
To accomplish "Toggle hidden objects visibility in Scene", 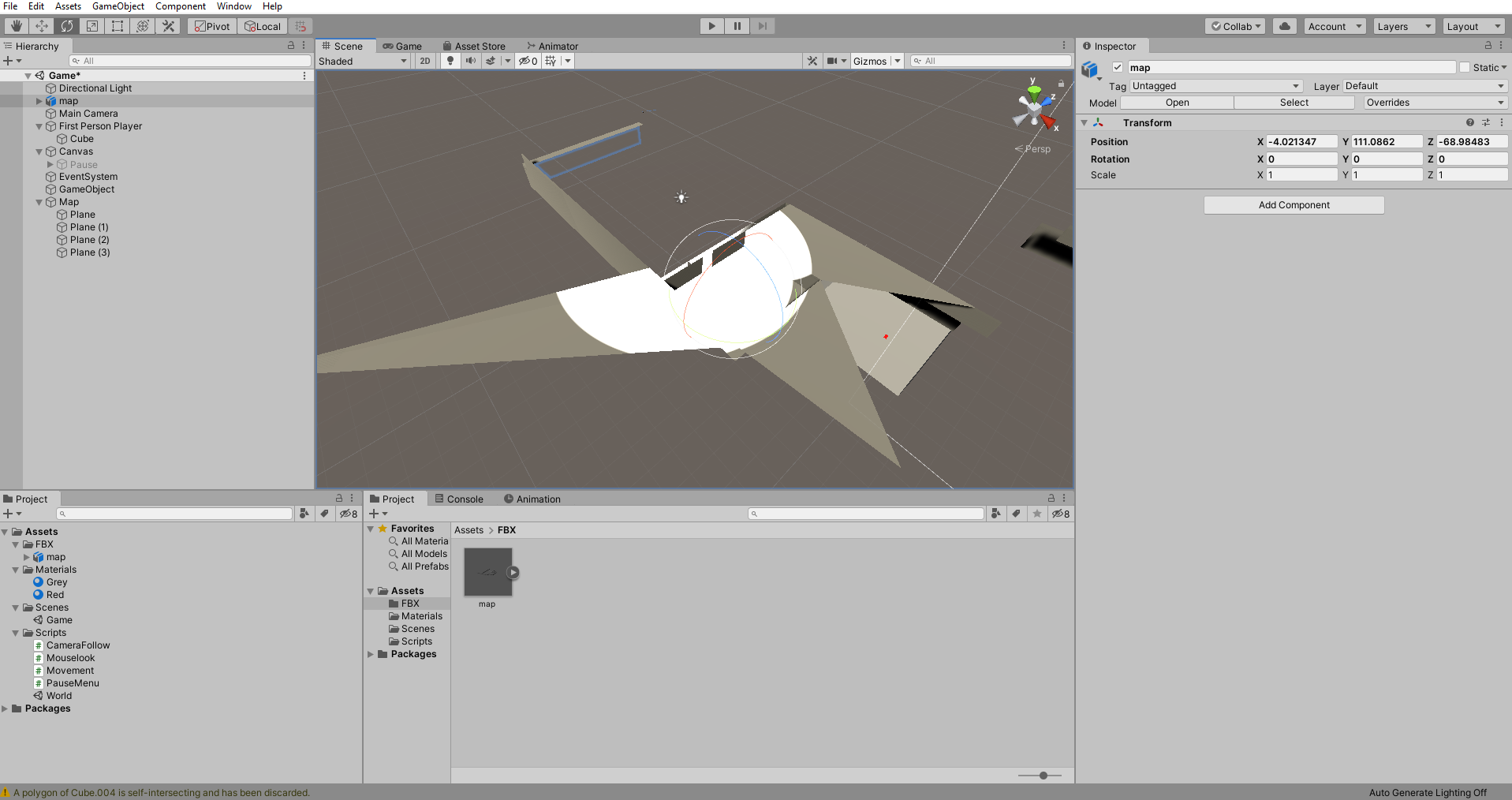I will point(528,61).
